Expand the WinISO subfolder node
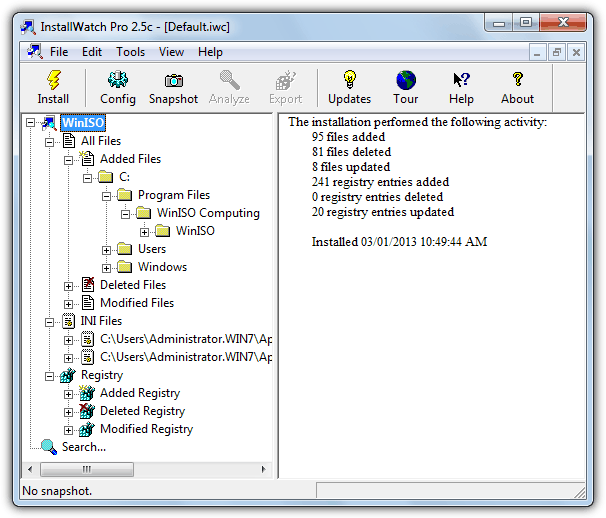606x518 pixels. 144,232
